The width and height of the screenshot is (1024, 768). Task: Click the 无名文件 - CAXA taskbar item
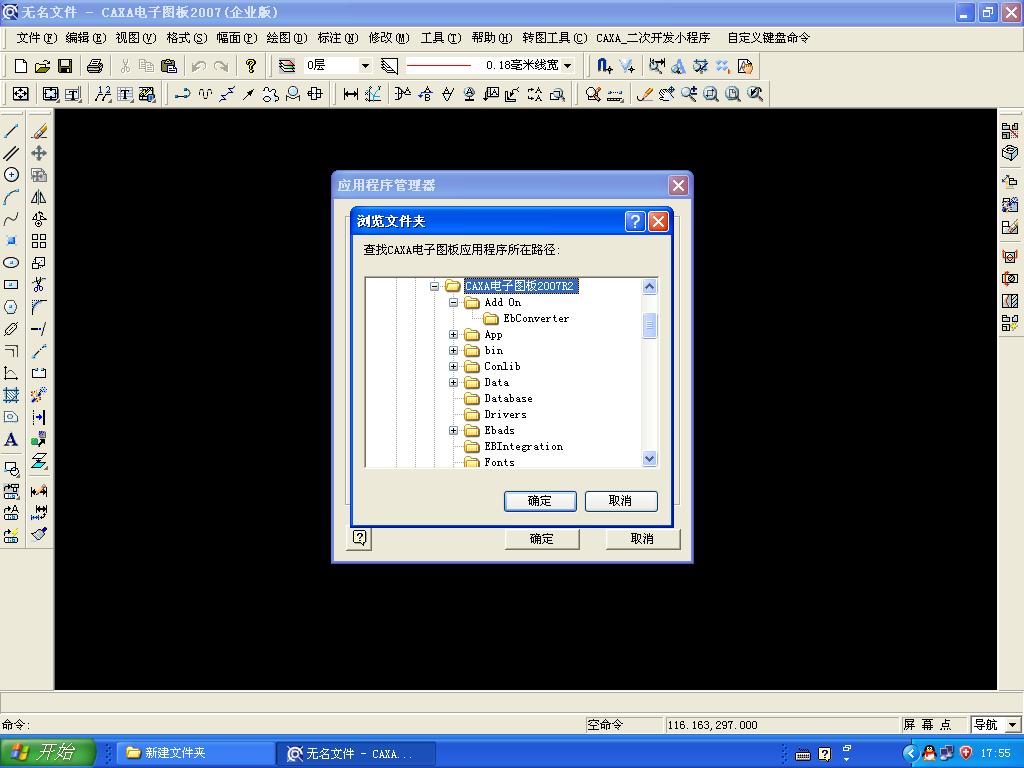(x=356, y=753)
